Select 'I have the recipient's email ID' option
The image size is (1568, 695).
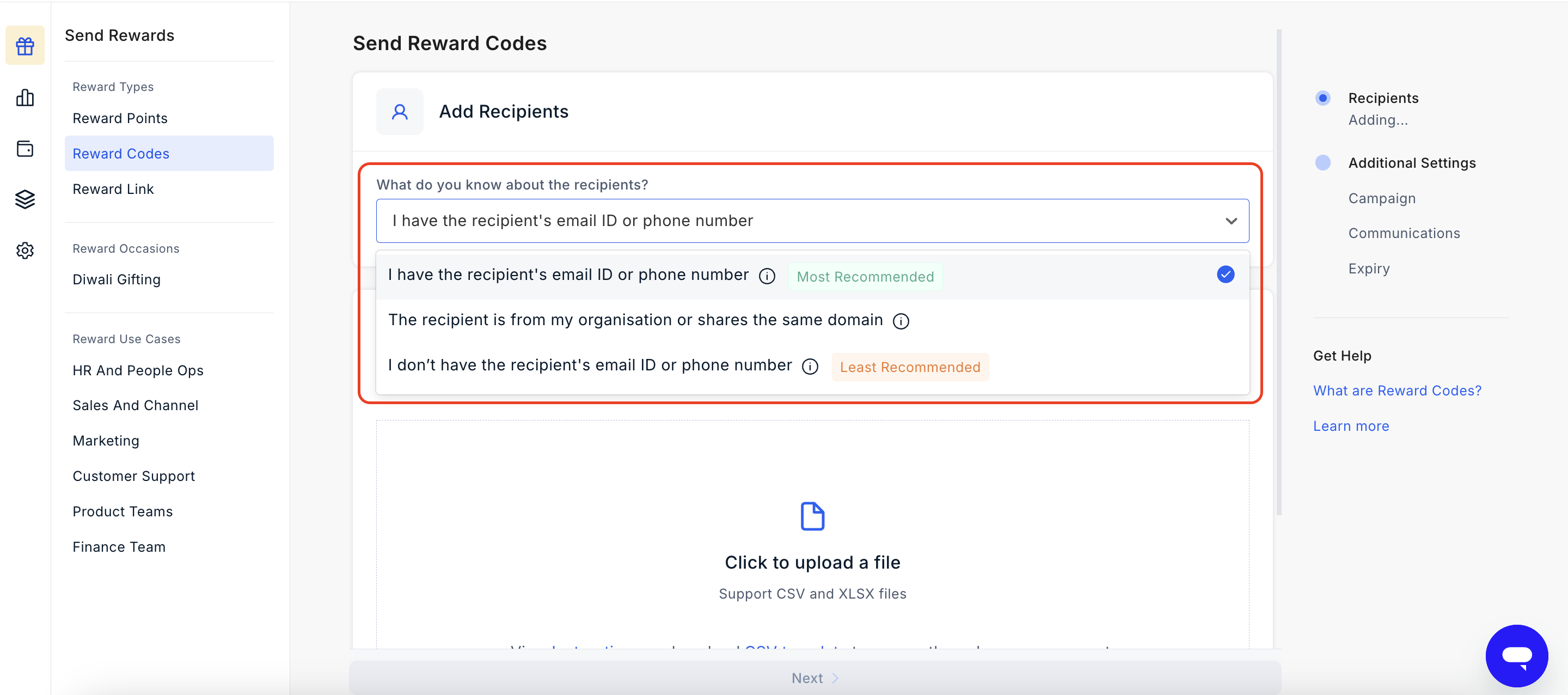[x=813, y=276]
